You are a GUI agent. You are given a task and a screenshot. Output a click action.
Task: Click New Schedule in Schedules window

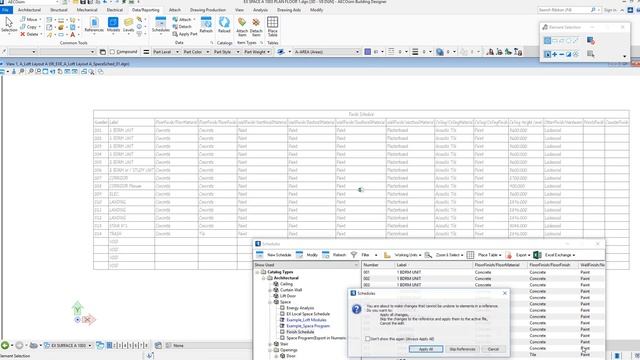click(273, 255)
